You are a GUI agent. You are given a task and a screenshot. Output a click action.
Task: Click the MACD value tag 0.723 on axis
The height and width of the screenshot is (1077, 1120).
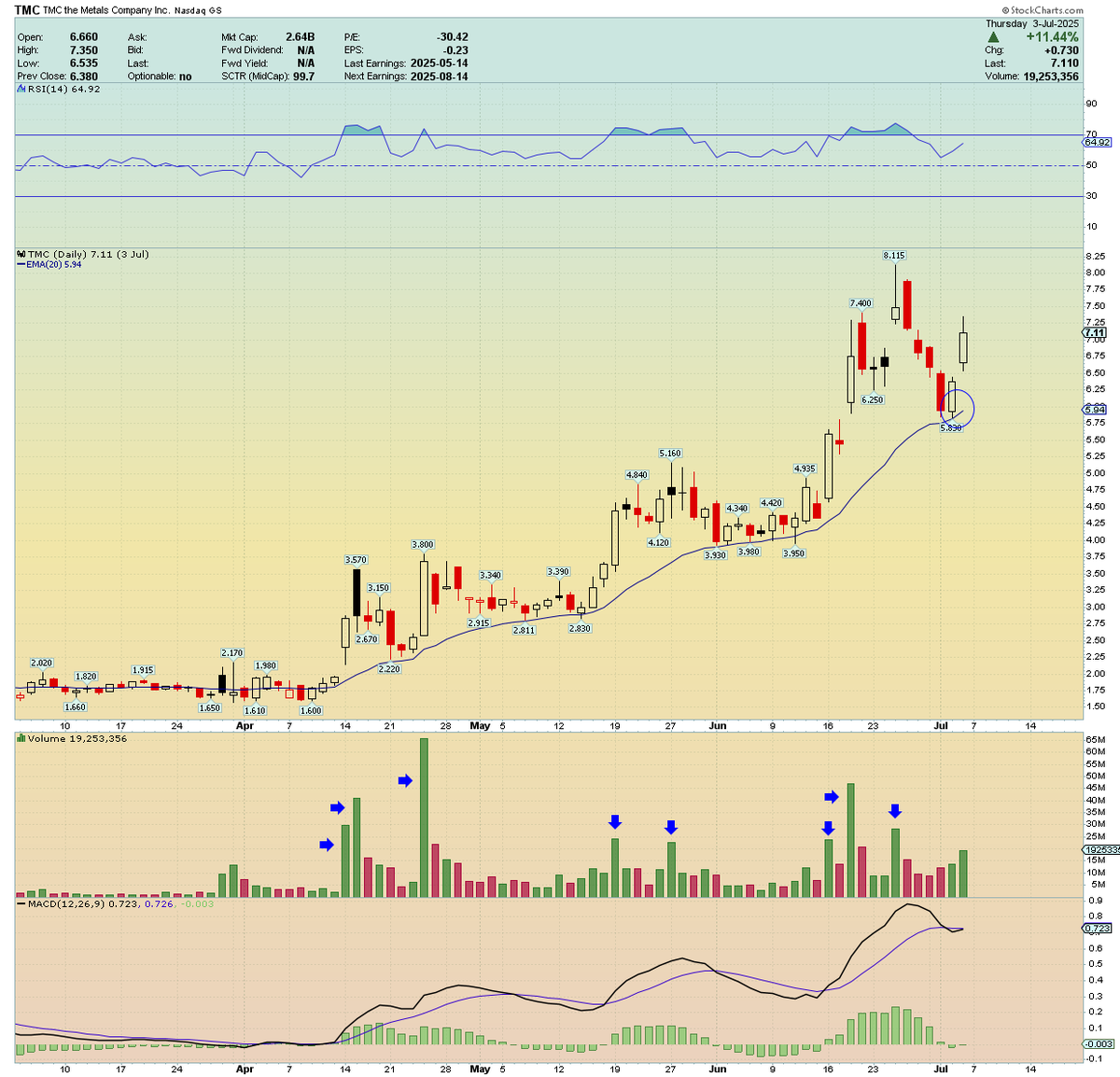point(1097,929)
